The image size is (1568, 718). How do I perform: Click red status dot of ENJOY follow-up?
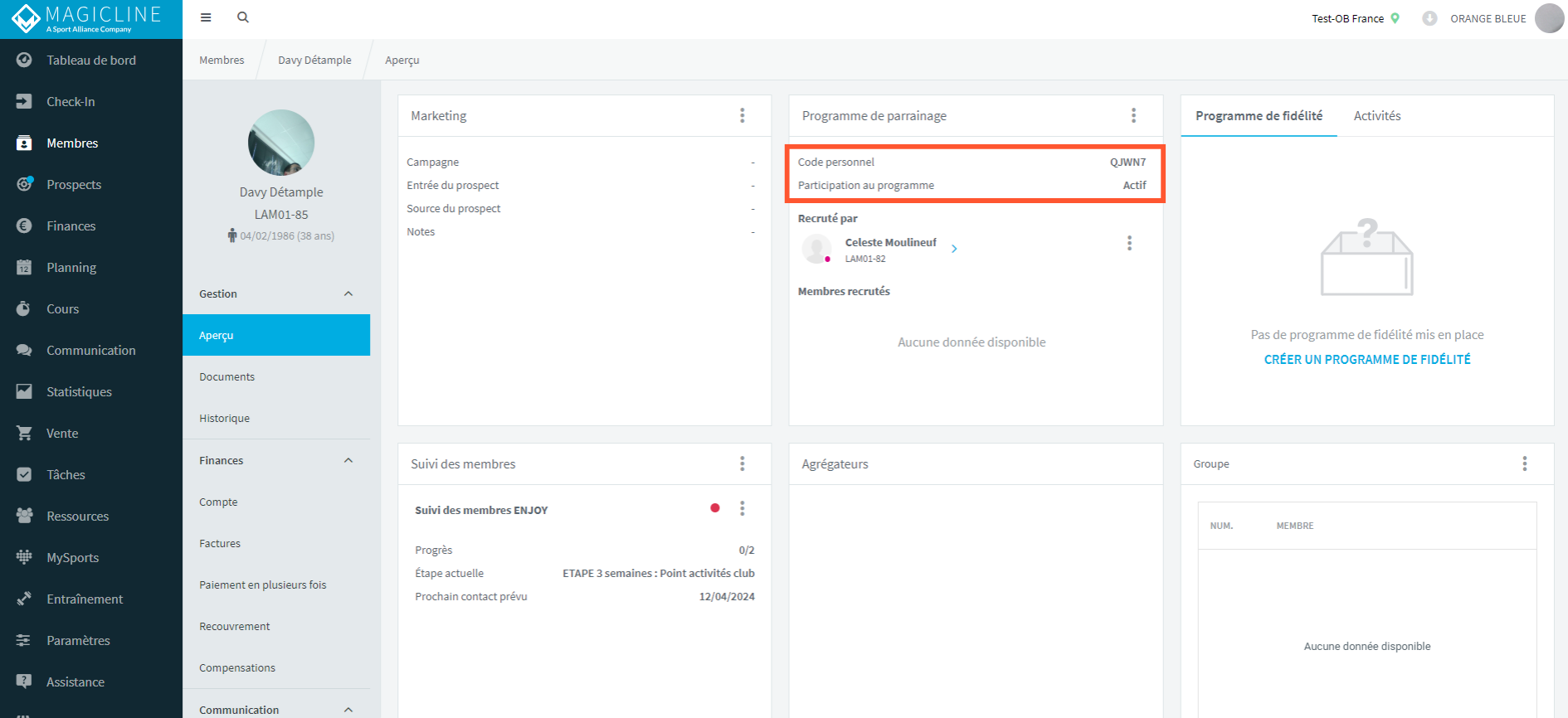point(715,508)
